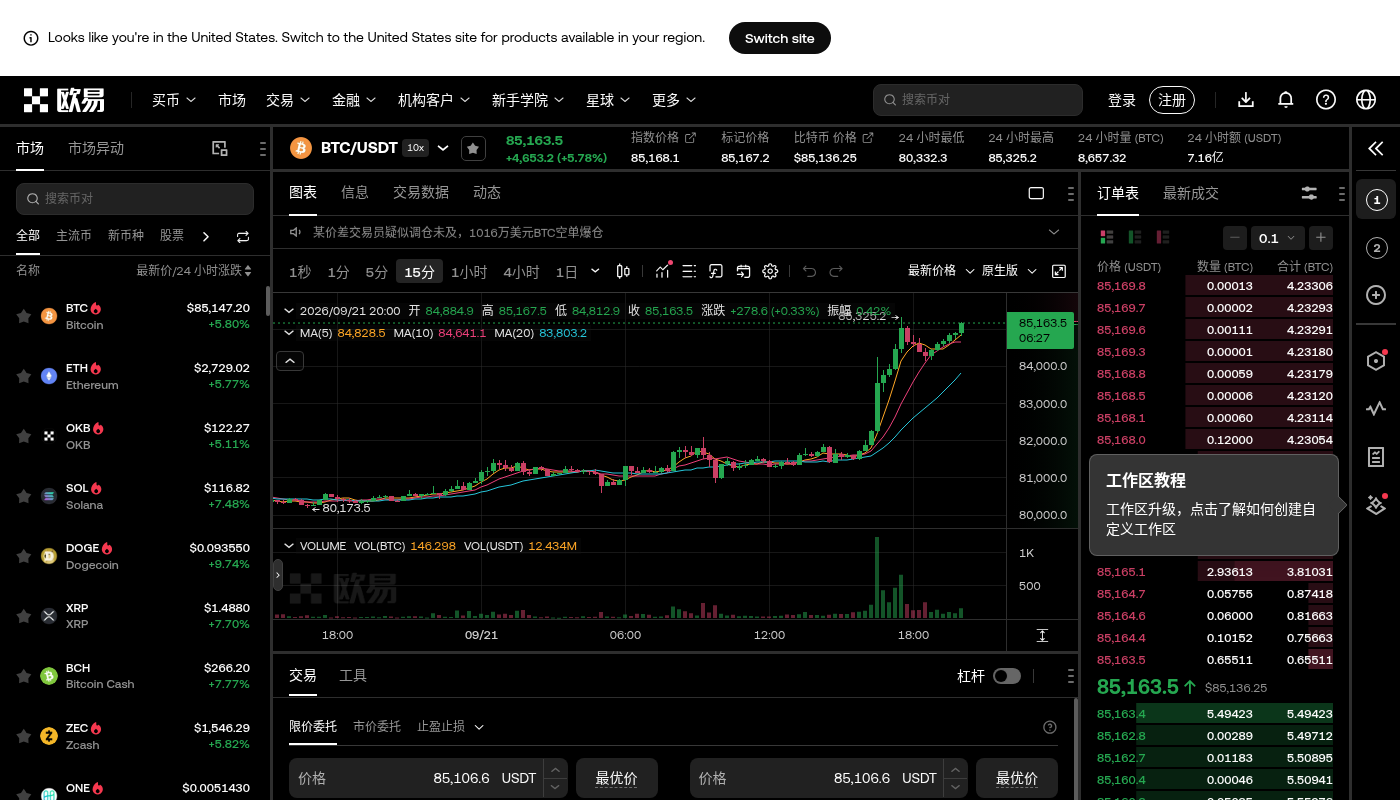Open the 原生版 chart version dropdown
Image resolution: width=1400 pixels, height=800 pixels.
[1010, 271]
